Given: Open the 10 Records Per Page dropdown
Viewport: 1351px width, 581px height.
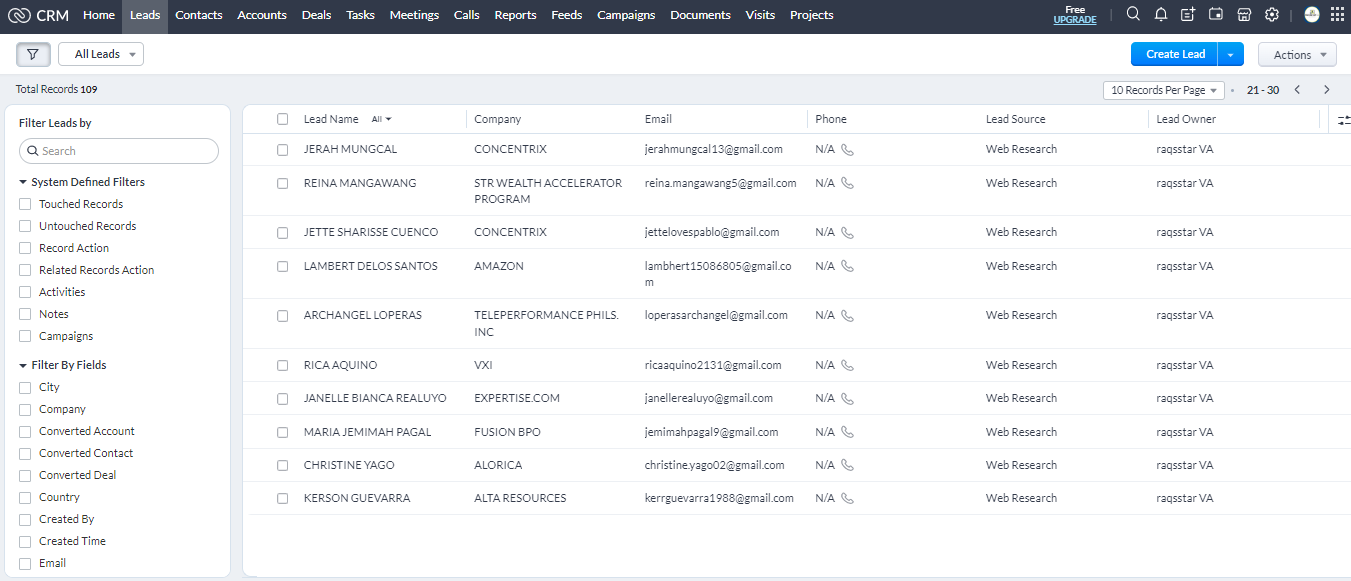Looking at the screenshot, I should (x=1164, y=90).
